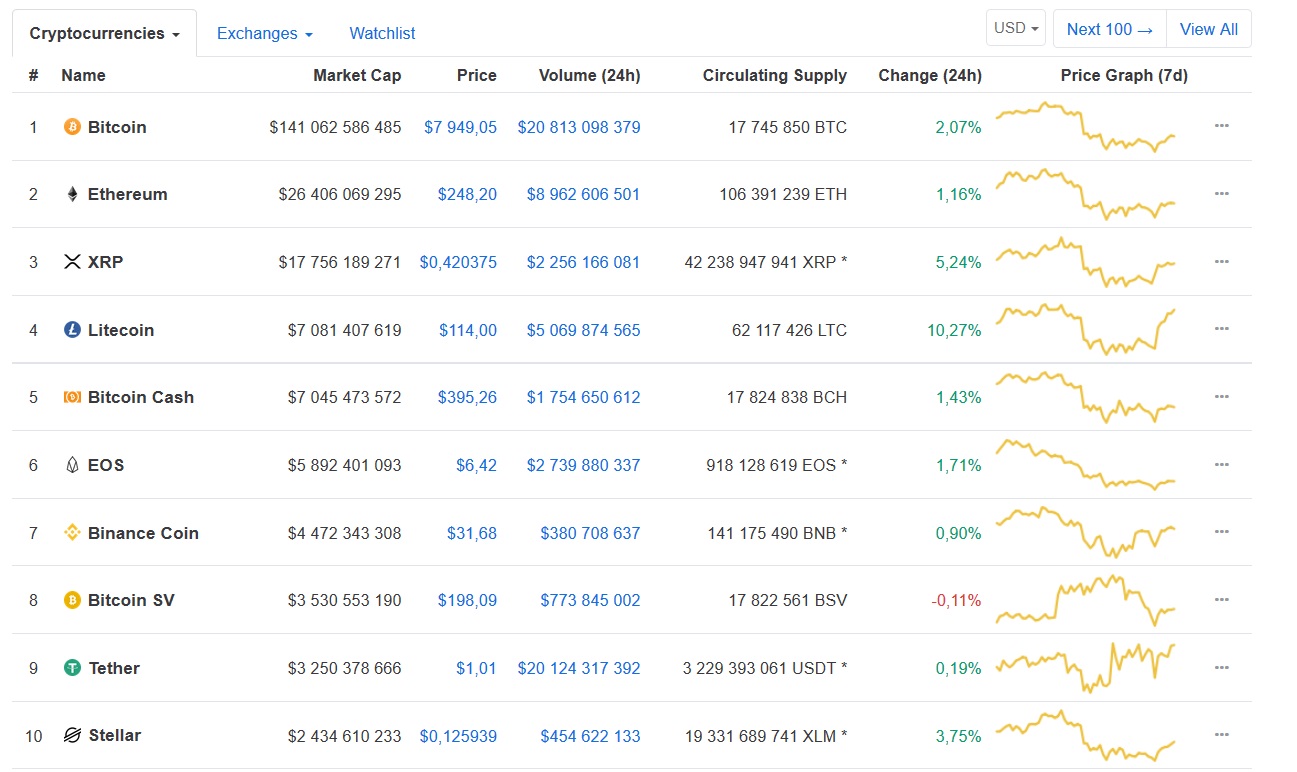Image resolution: width=1297 pixels, height=772 pixels.
Task: Open the ellipsis menu for Bitcoin Cash row
Action: coord(1221,396)
